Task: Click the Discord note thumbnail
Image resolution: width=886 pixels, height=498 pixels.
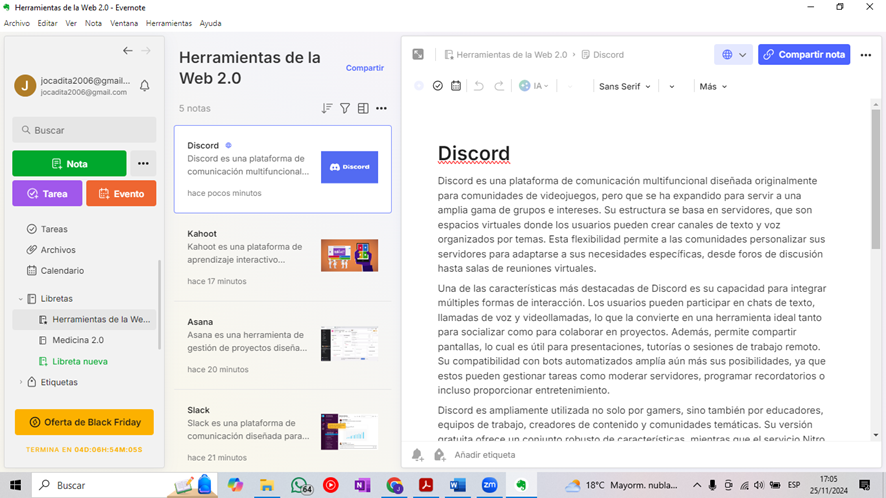Action: [x=349, y=167]
